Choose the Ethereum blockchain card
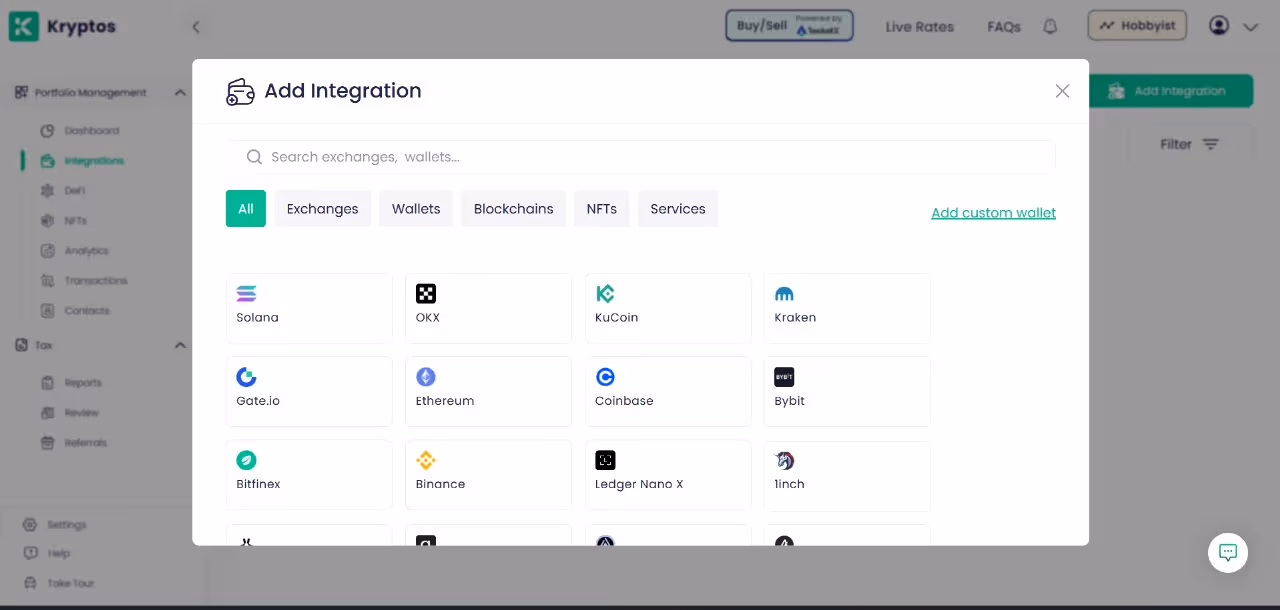 point(488,391)
